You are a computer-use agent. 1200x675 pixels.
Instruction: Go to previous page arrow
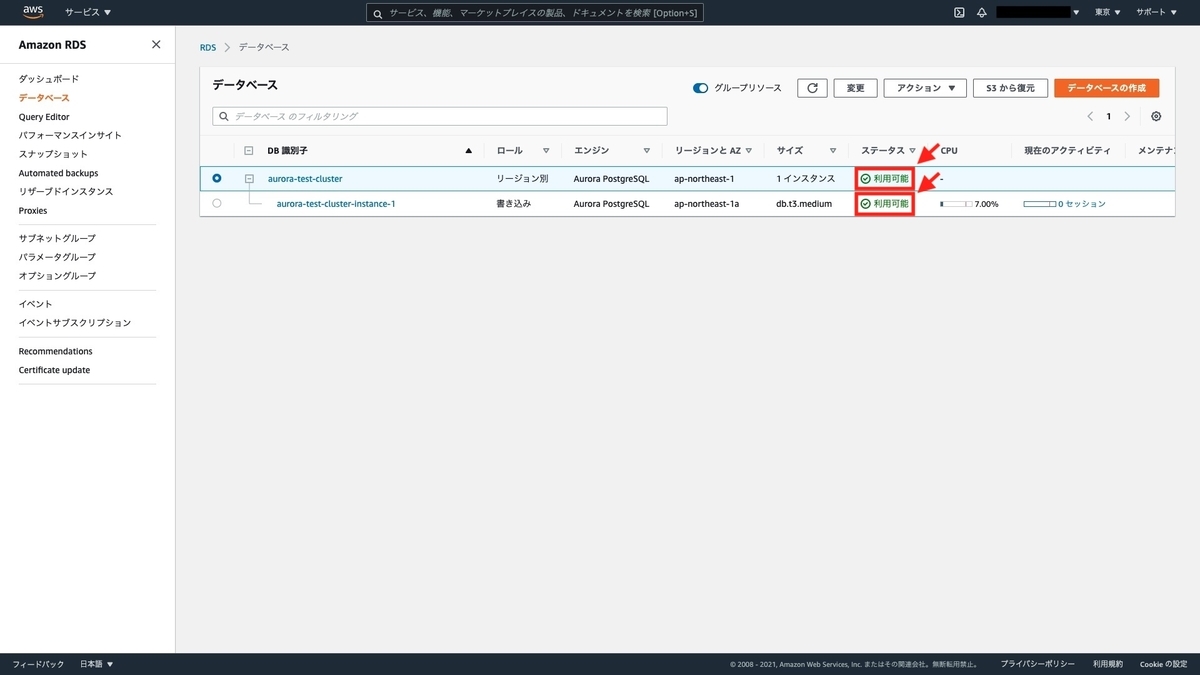click(1090, 116)
